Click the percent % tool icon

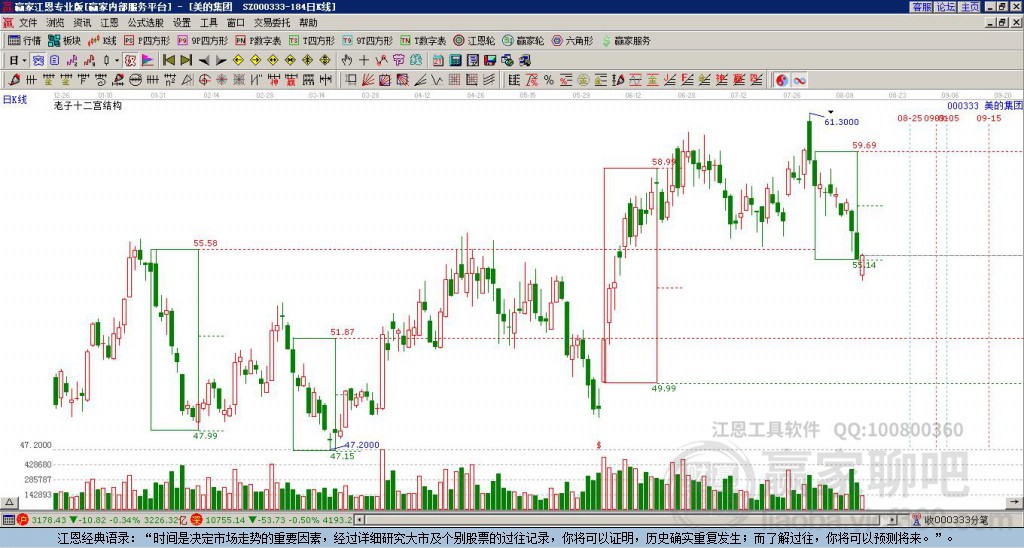coord(549,80)
